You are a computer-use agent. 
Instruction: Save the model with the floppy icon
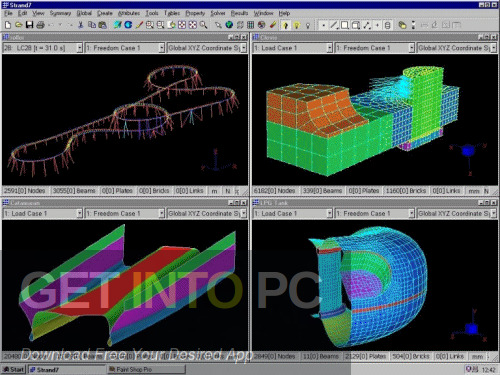[x=29, y=25]
